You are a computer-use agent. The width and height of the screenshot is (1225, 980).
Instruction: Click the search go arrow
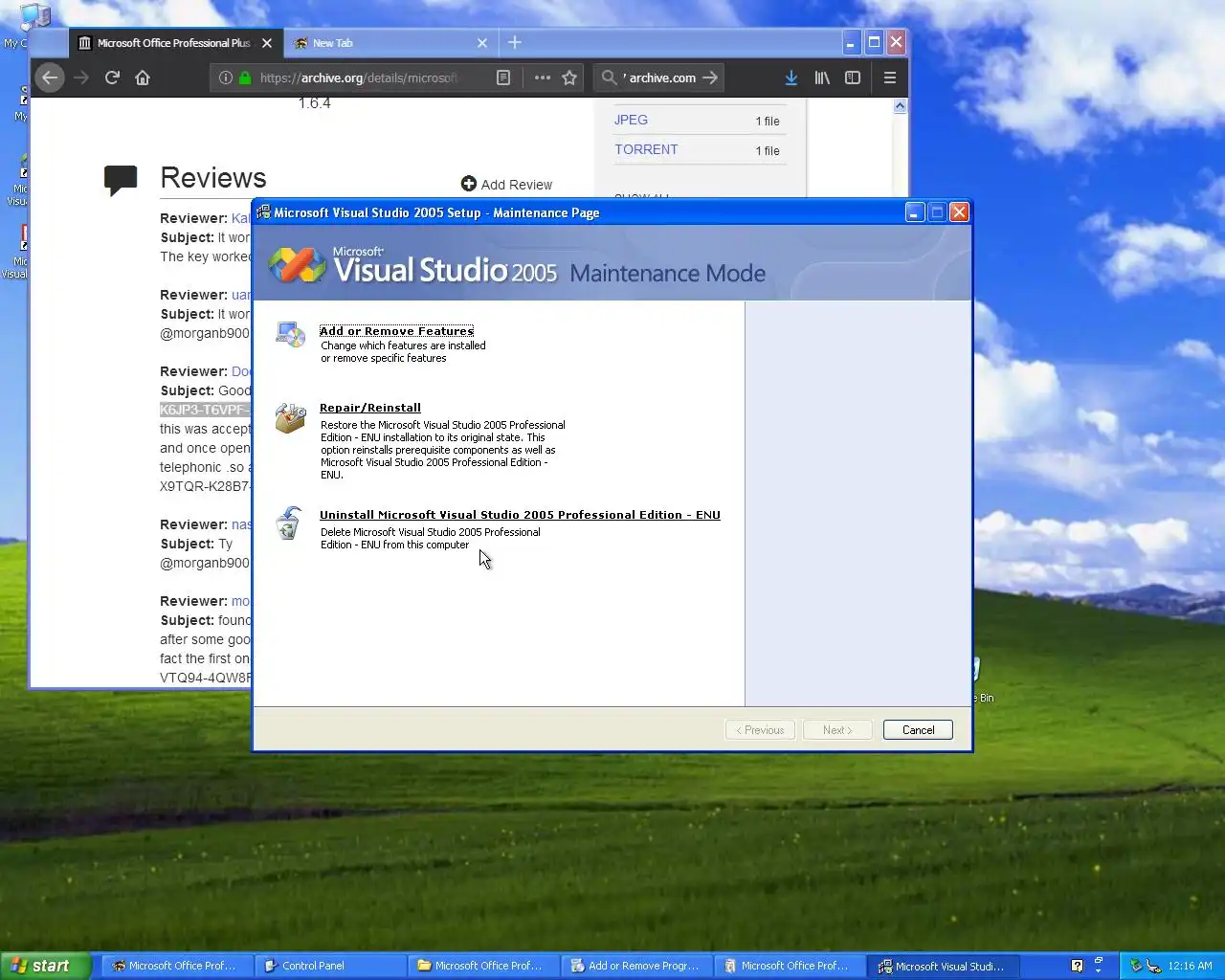tap(710, 78)
